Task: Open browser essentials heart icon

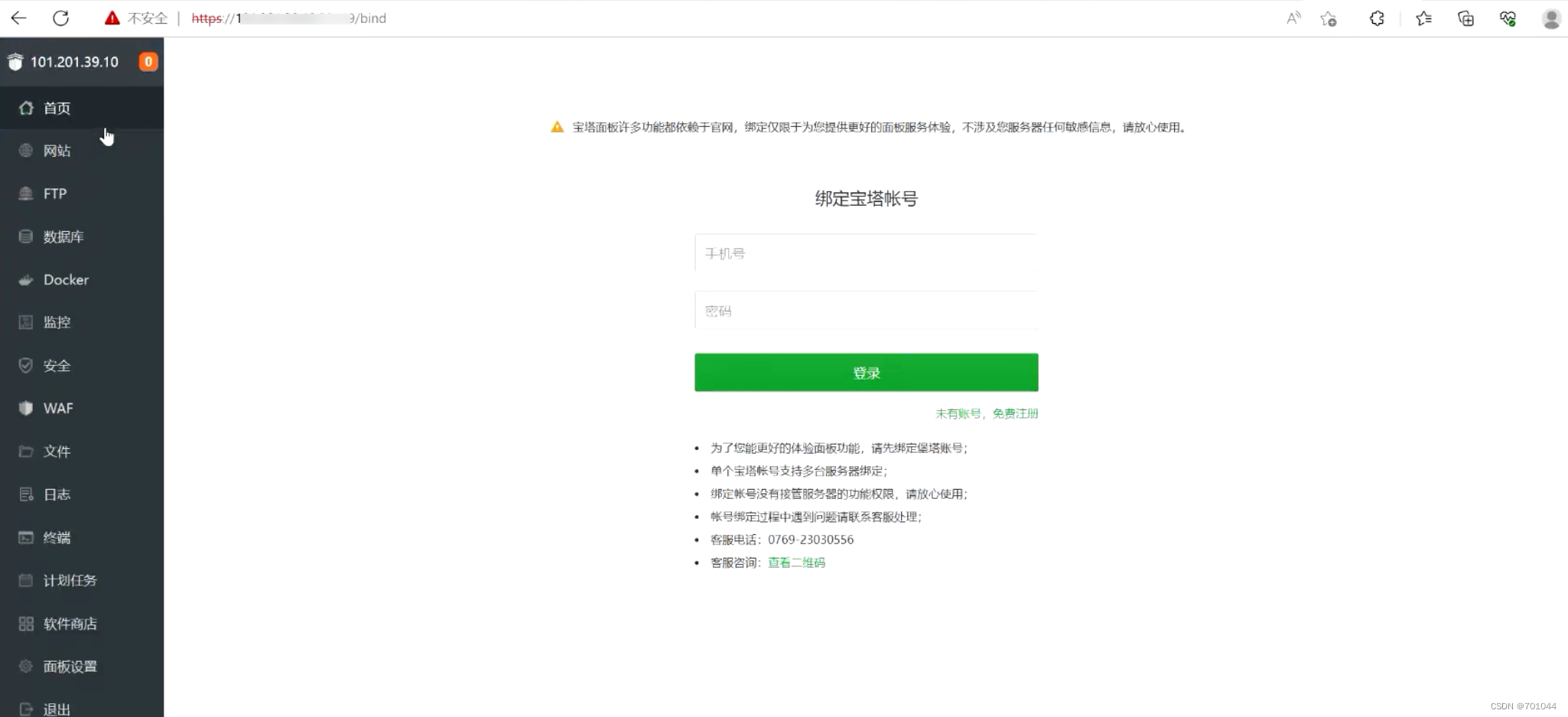Action: pyautogui.click(x=1508, y=18)
